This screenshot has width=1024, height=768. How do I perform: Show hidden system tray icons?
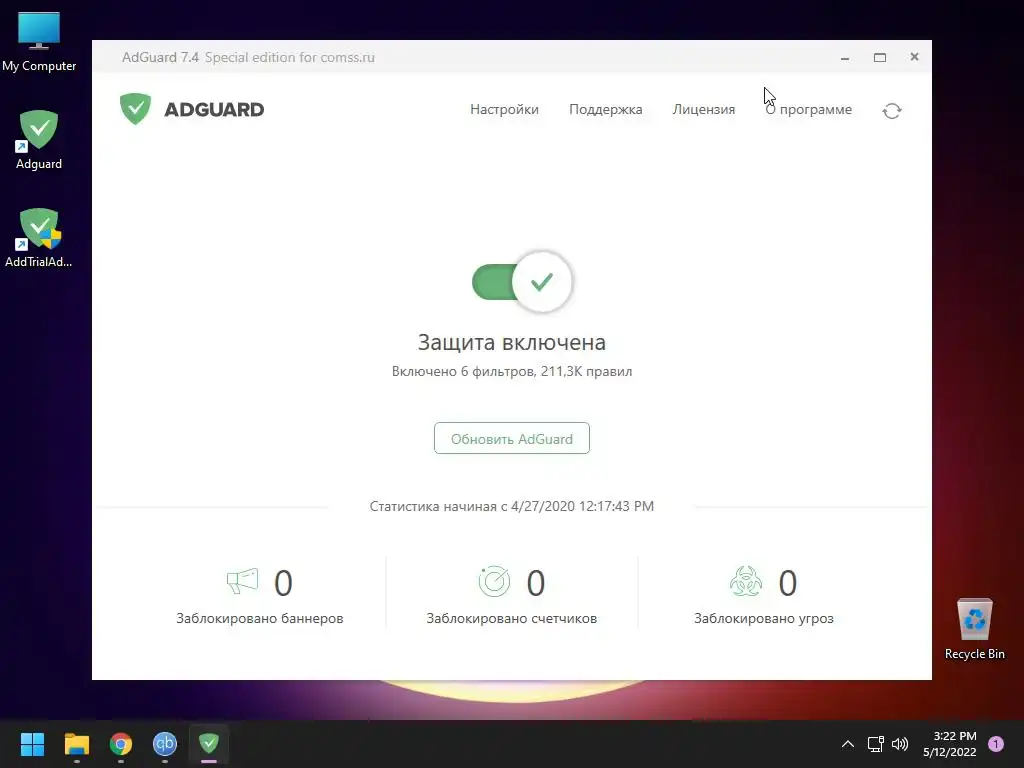coord(848,744)
